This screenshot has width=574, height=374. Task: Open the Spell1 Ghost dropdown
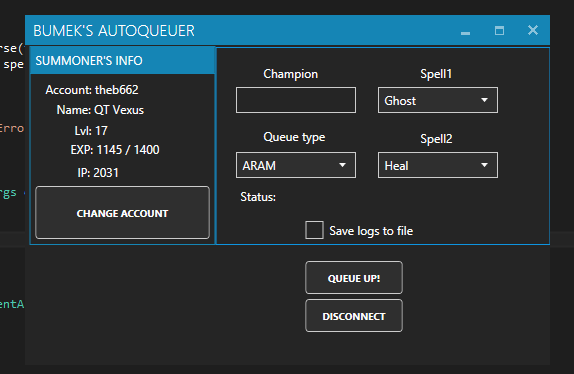pos(437,100)
